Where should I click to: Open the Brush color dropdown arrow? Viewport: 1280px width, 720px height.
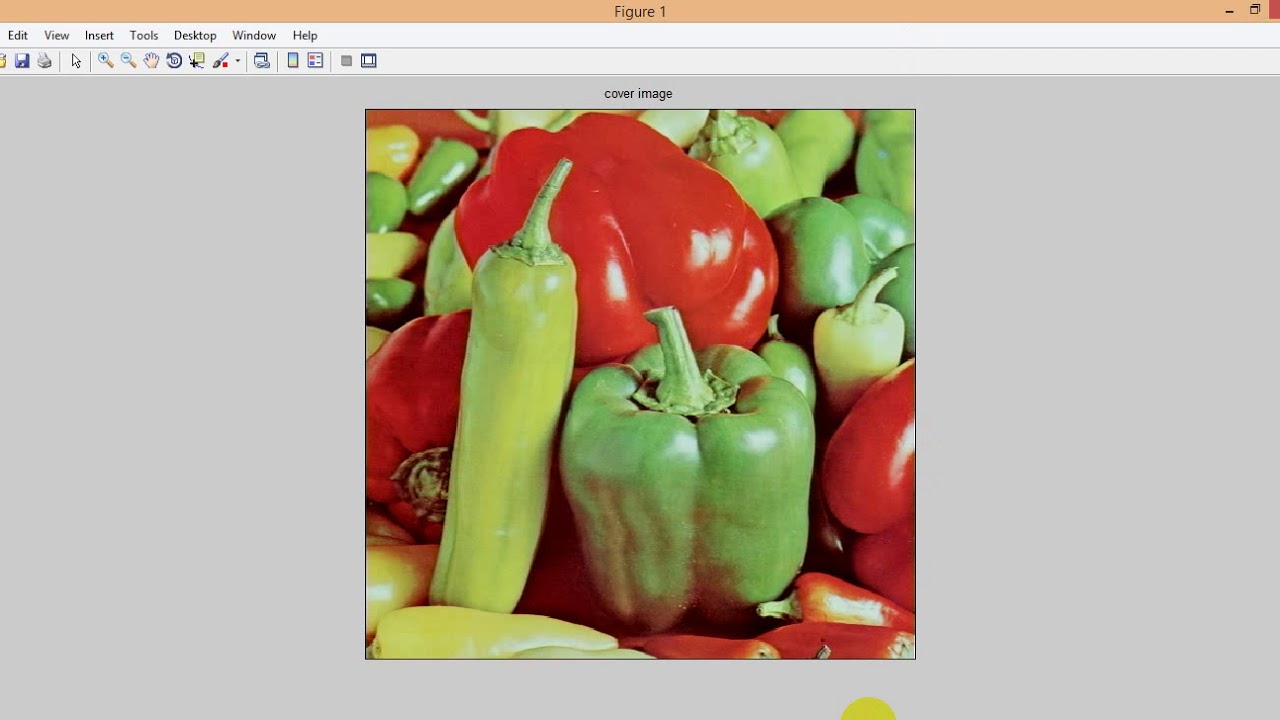237,61
